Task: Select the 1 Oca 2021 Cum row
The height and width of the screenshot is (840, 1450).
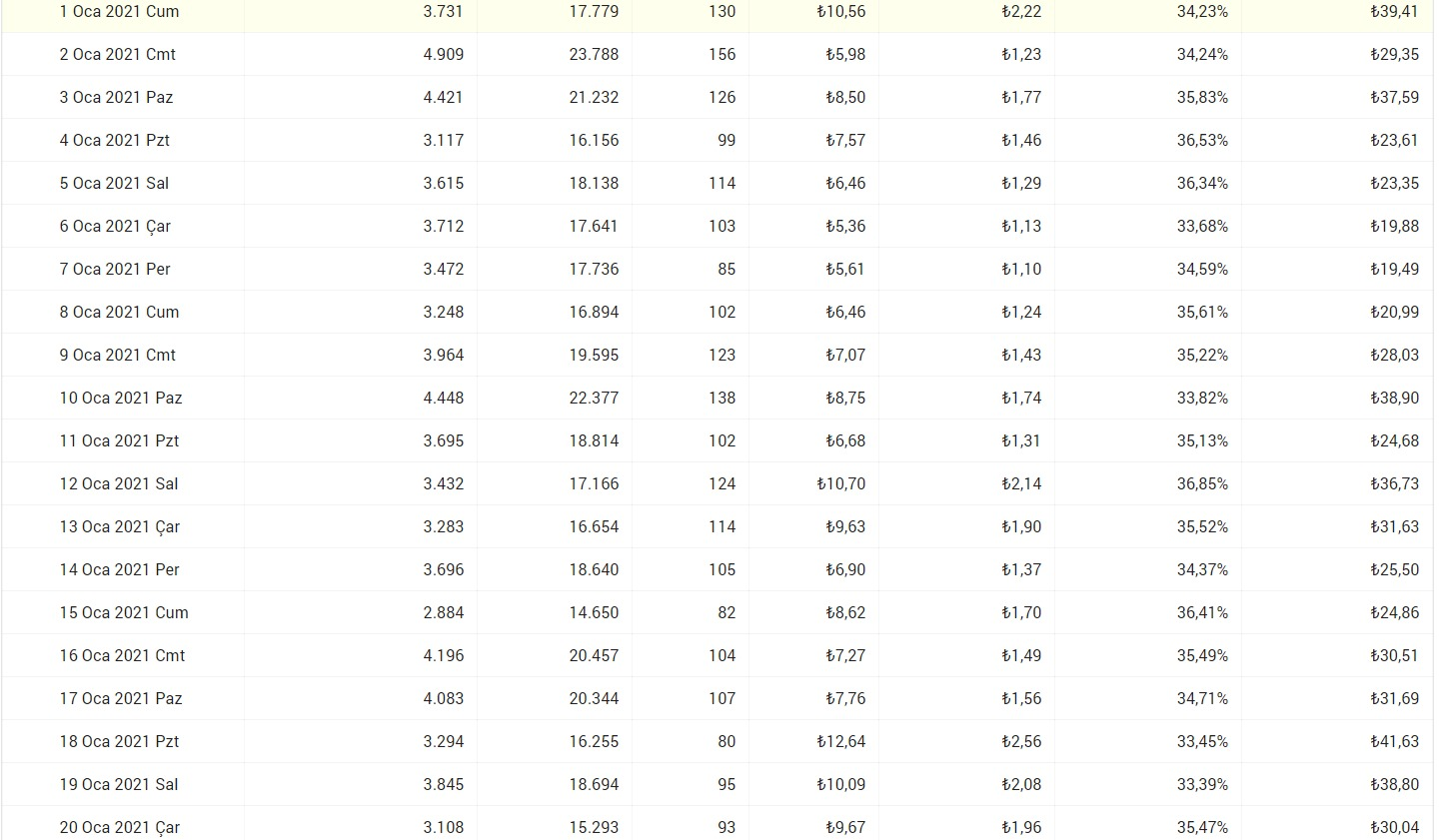Action: [x=718, y=12]
